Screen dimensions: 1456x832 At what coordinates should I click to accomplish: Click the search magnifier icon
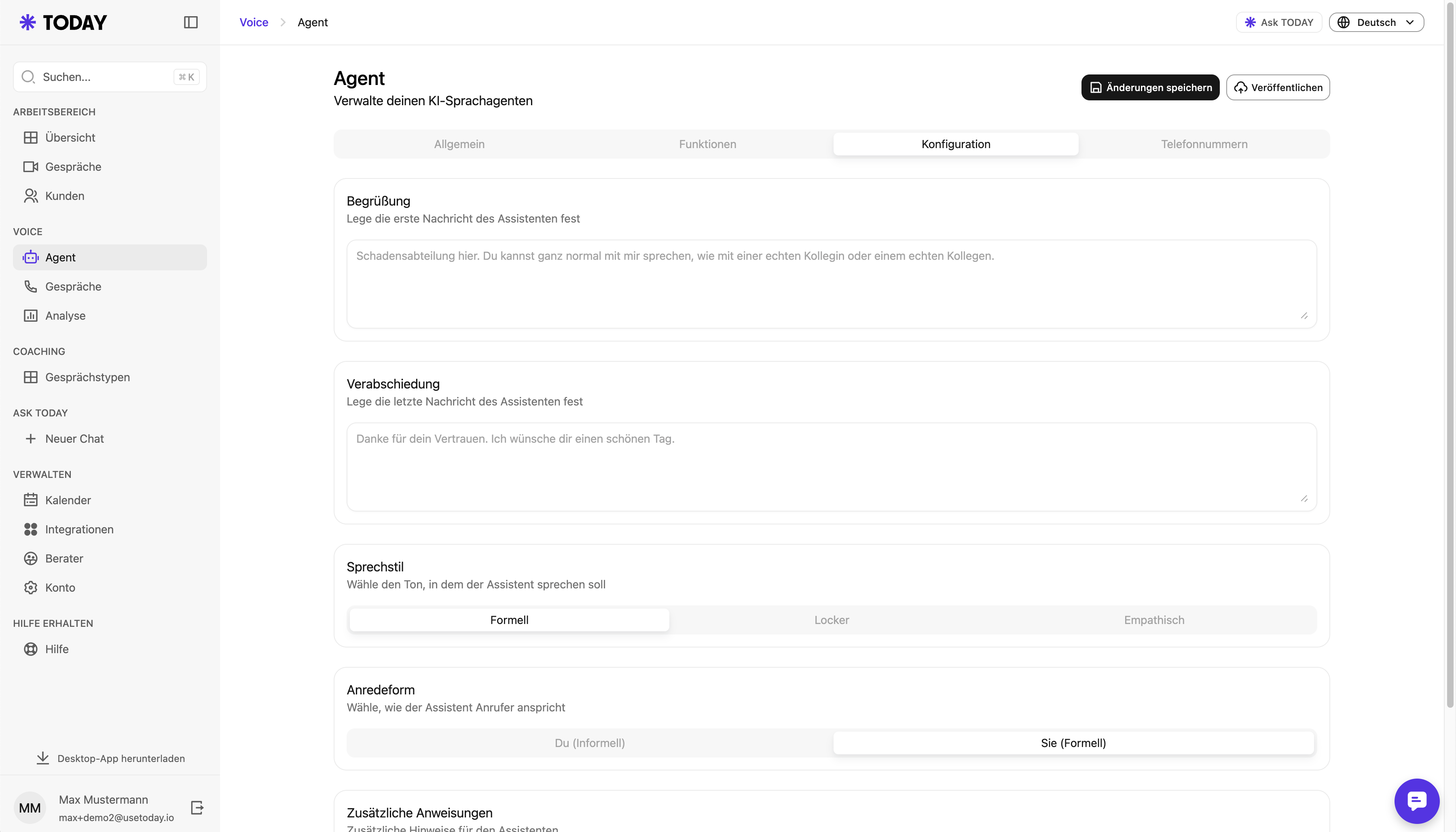pyautogui.click(x=28, y=76)
